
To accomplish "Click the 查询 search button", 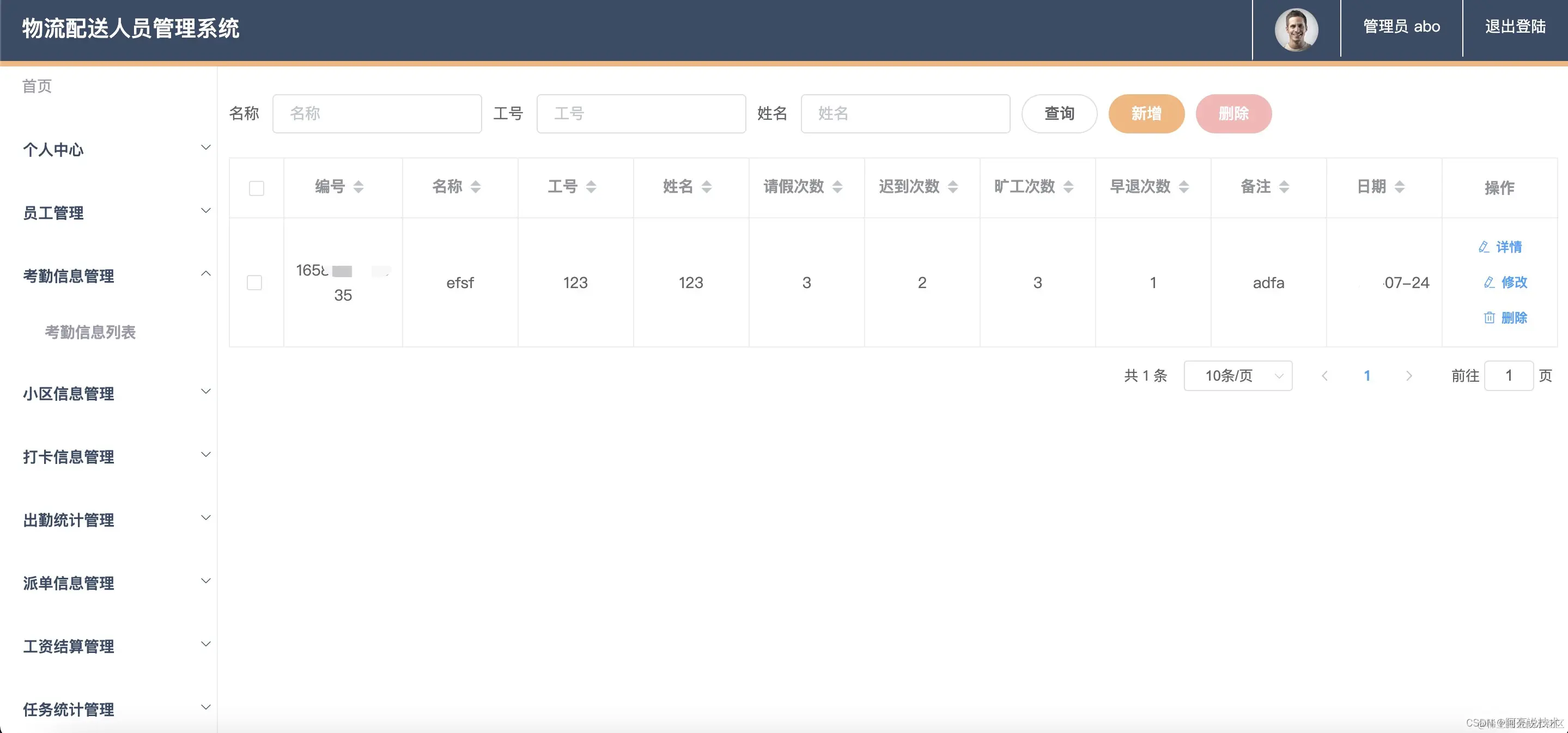I will (x=1059, y=114).
